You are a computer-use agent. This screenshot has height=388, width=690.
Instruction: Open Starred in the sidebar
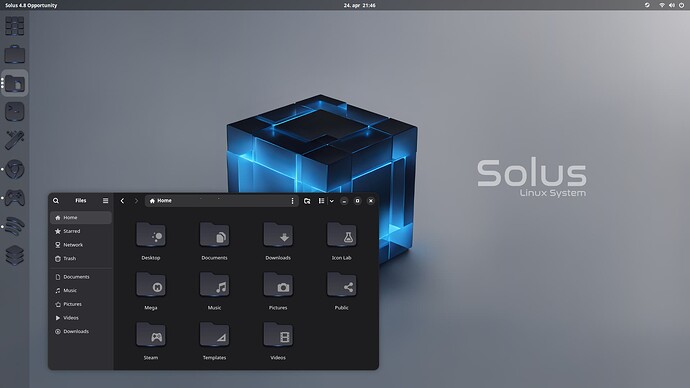81,231
